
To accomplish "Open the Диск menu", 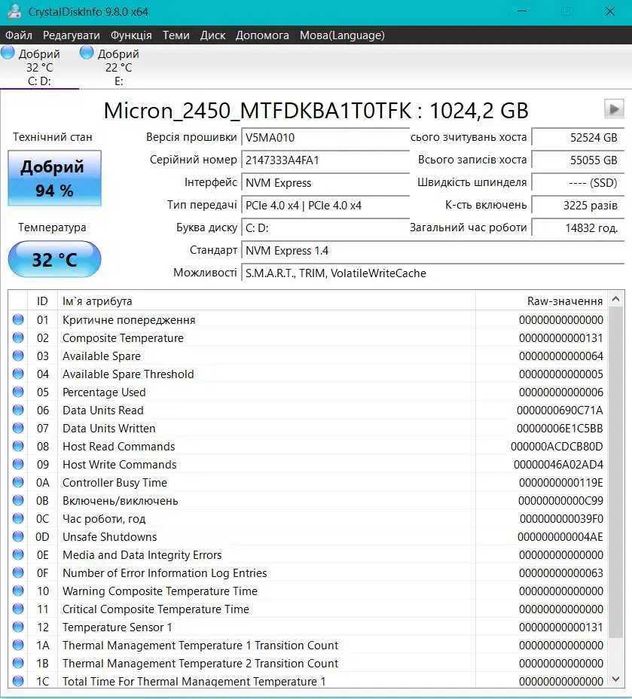I will tap(213, 35).
